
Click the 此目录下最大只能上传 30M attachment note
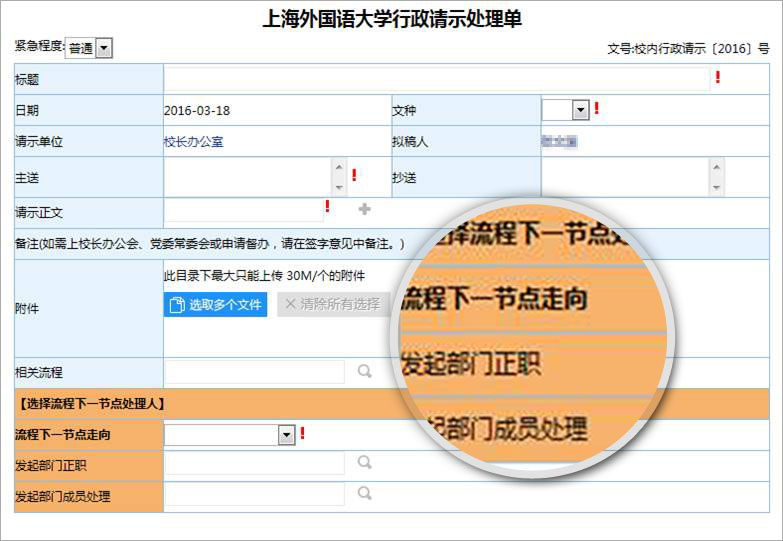264,276
